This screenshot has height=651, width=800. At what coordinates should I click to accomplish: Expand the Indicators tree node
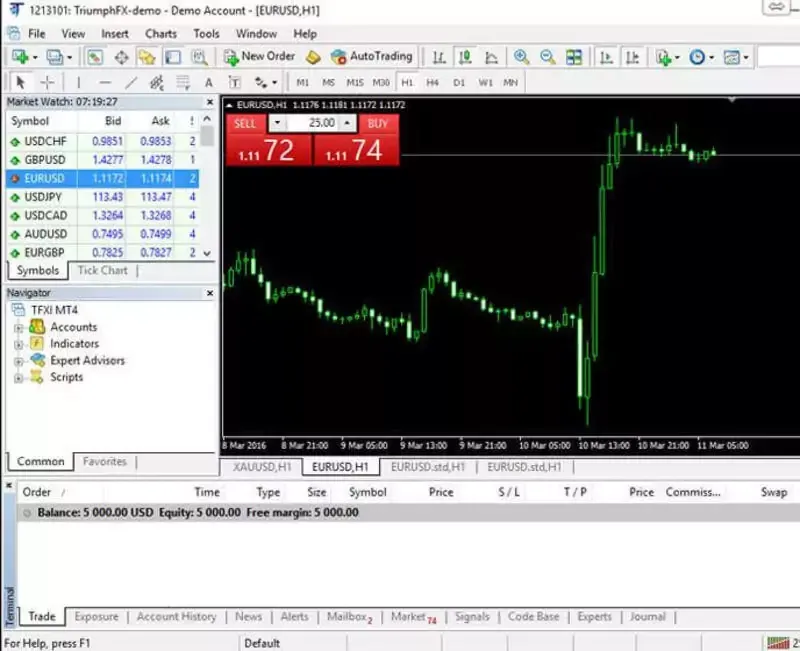point(19,345)
